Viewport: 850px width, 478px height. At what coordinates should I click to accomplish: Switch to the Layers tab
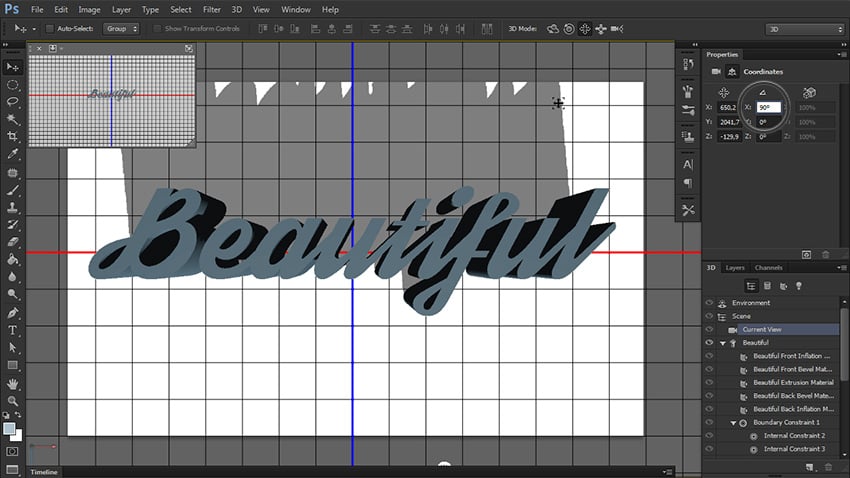[x=735, y=268]
